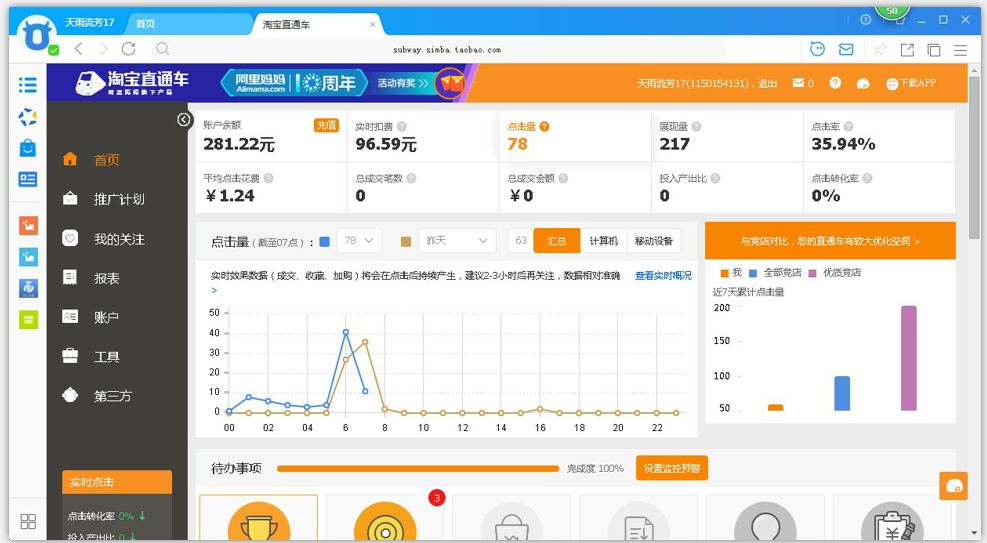Open 账户 in the navigation menu

(x=106, y=318)
